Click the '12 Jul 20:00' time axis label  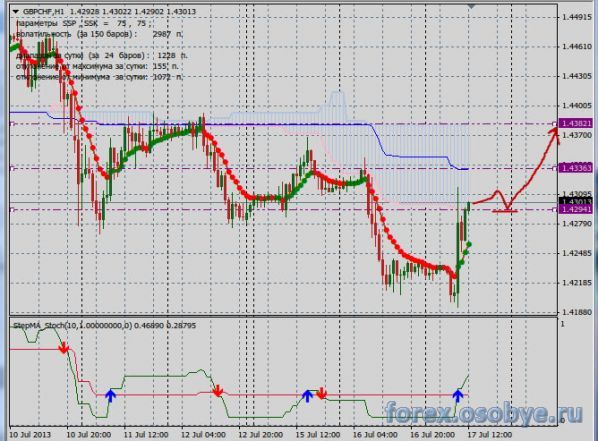(x=260, y=435)
